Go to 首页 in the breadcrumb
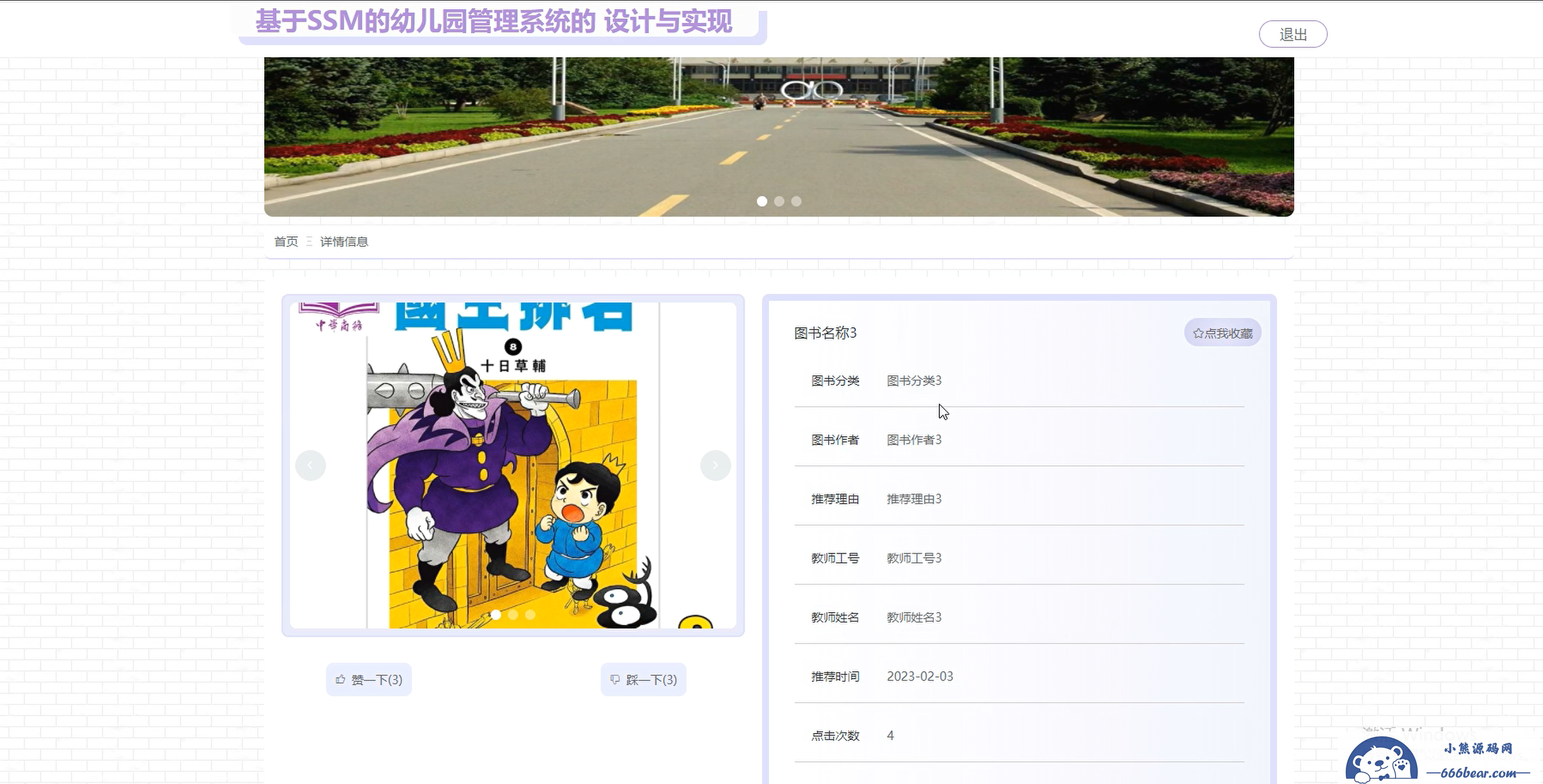Viewport: 1543px width, 784px height. [286, 241]
